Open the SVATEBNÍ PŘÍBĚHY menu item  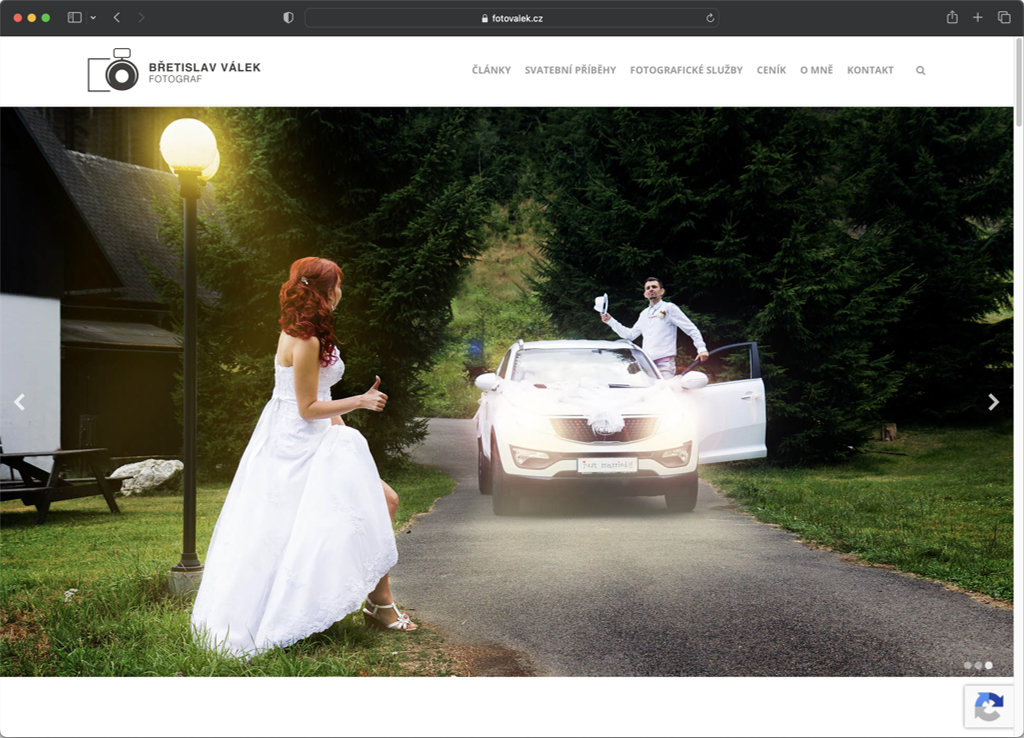pos(570,71)
